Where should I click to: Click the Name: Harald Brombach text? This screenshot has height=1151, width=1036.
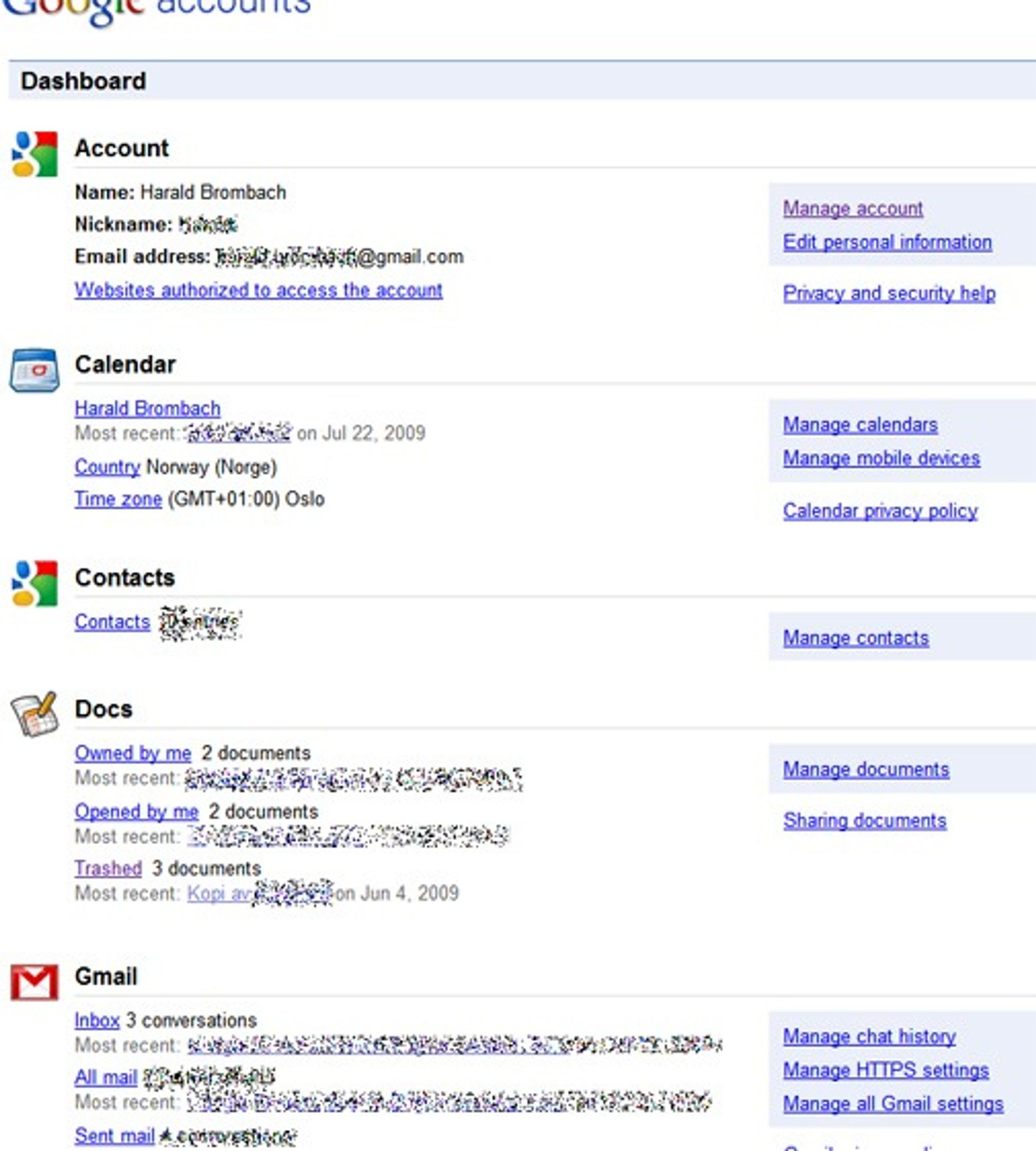tap(180, 192)
